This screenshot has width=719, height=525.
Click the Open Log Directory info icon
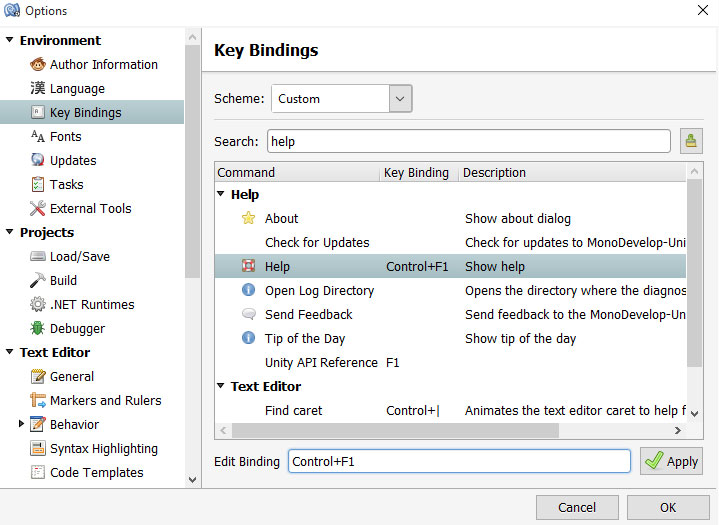249,290
